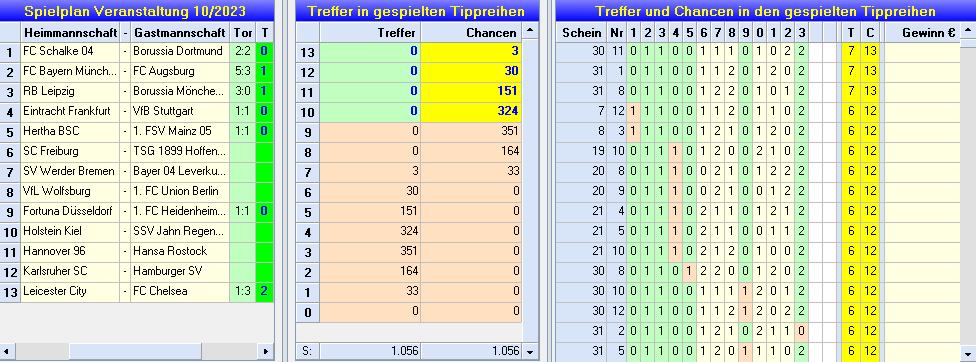Click the Tor result 5:3 cell

click(243, 72)
